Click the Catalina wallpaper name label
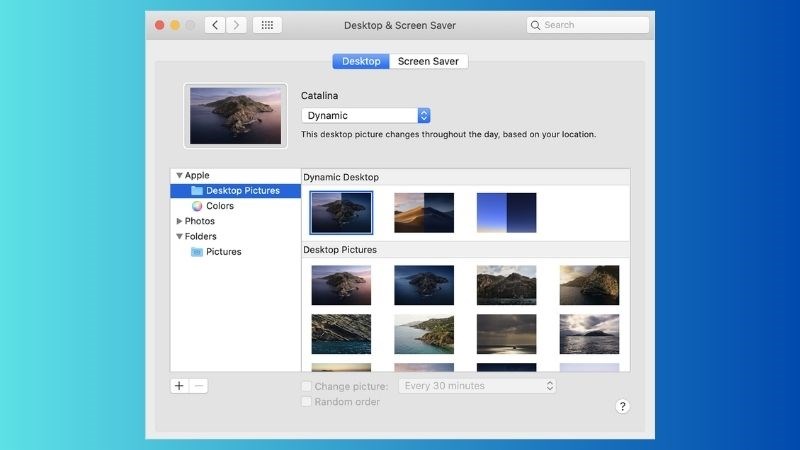 click(x=319, y=95)
